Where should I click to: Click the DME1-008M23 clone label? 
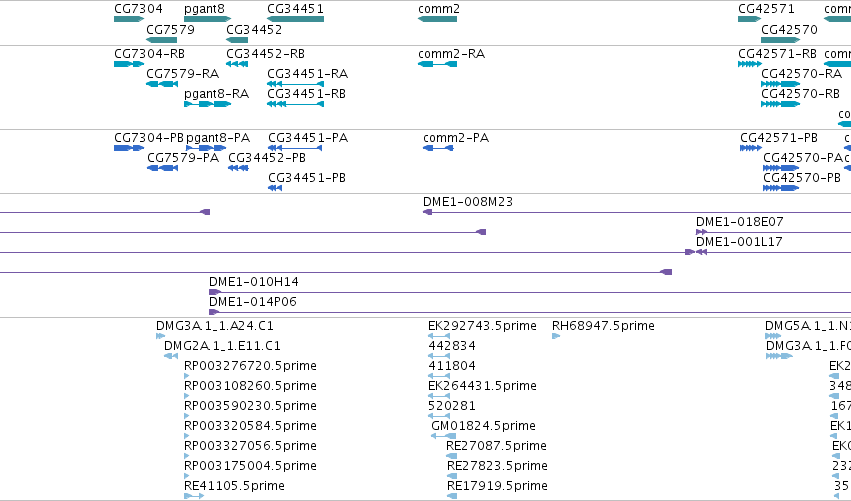coord(468,202)
